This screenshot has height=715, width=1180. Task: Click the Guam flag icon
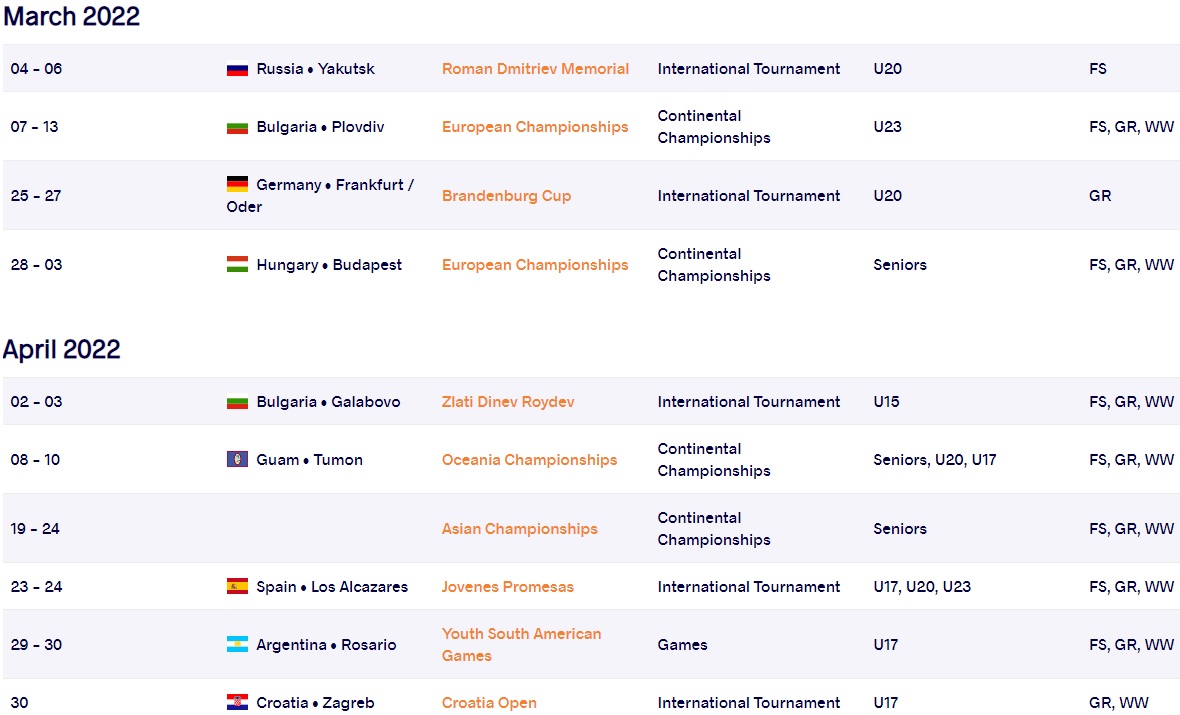[x=237, y=460]
